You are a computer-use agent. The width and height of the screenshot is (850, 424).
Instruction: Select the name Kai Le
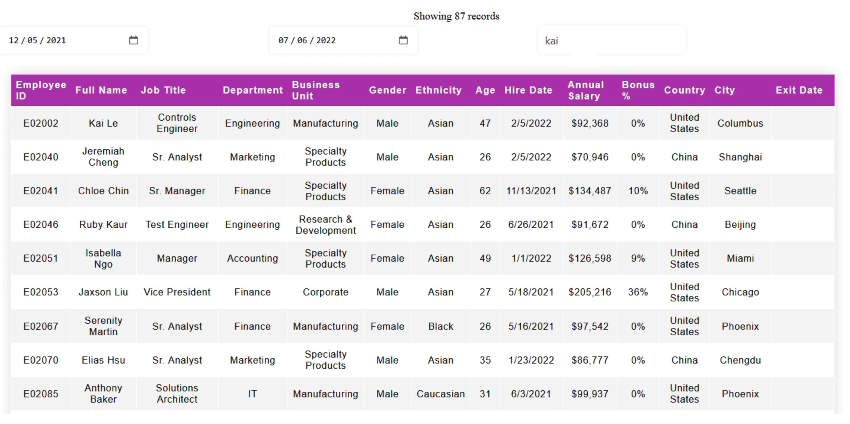103,123
